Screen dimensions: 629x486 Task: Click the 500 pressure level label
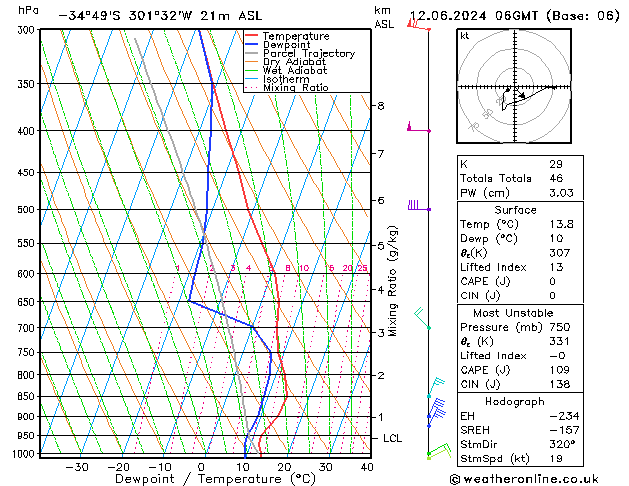(x=28, y=210)
